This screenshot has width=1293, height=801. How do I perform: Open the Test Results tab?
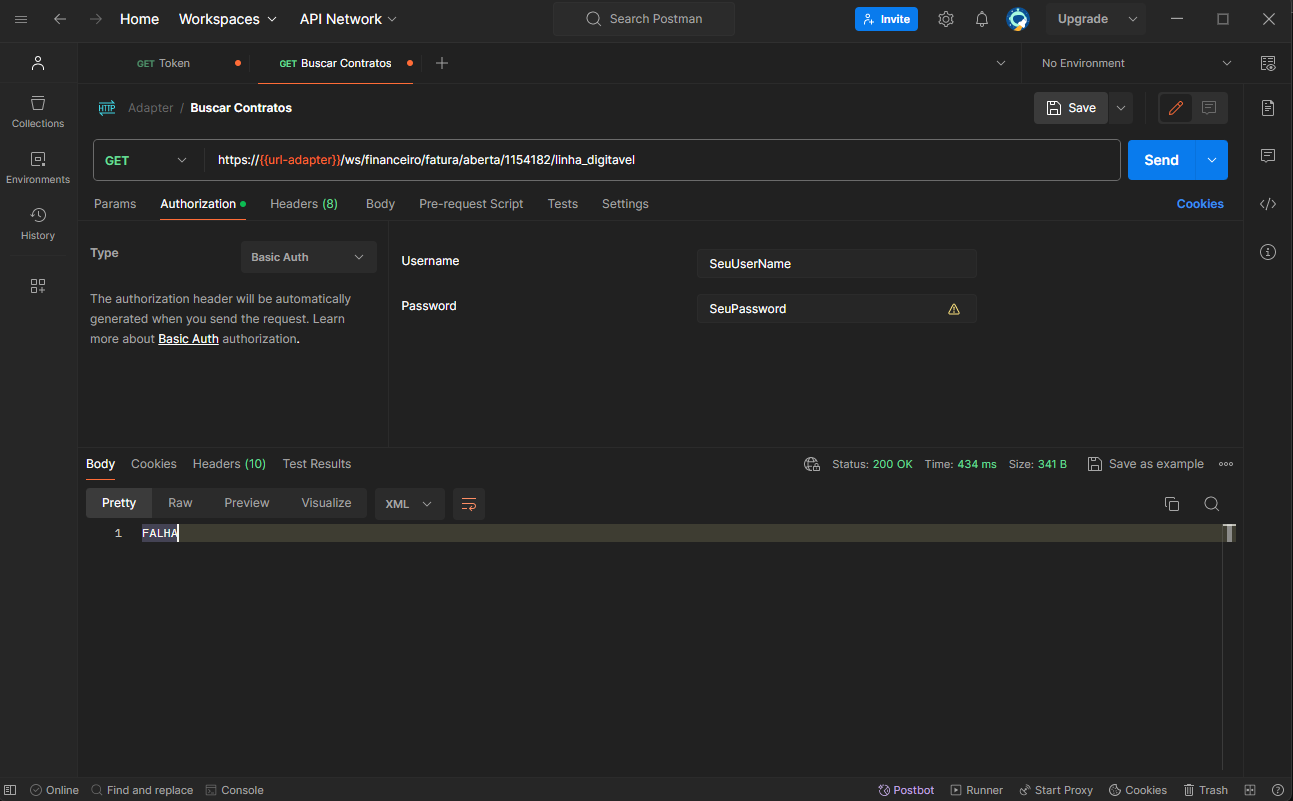tap(317, 464)
